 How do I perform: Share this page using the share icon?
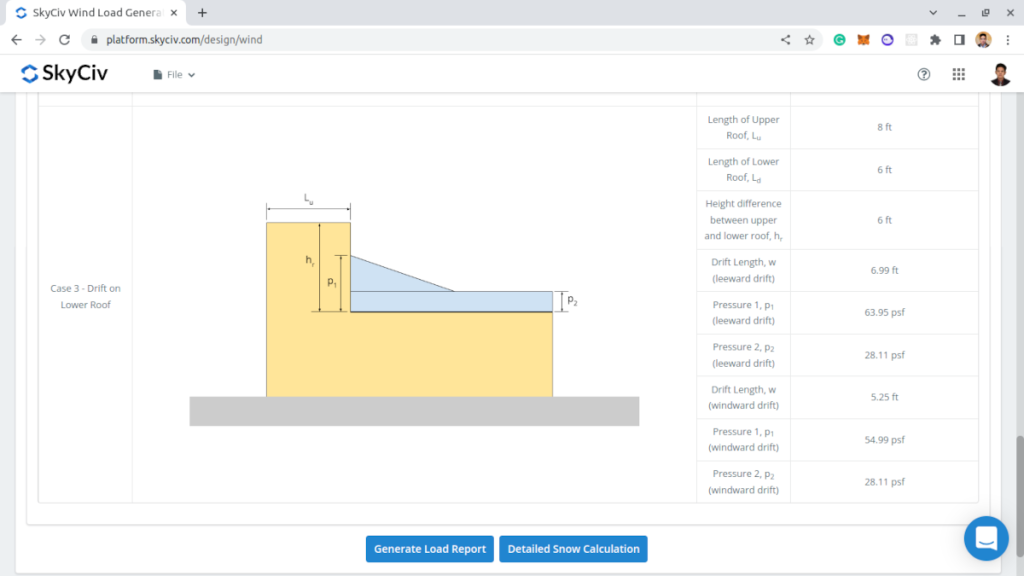tap(786, 40)
